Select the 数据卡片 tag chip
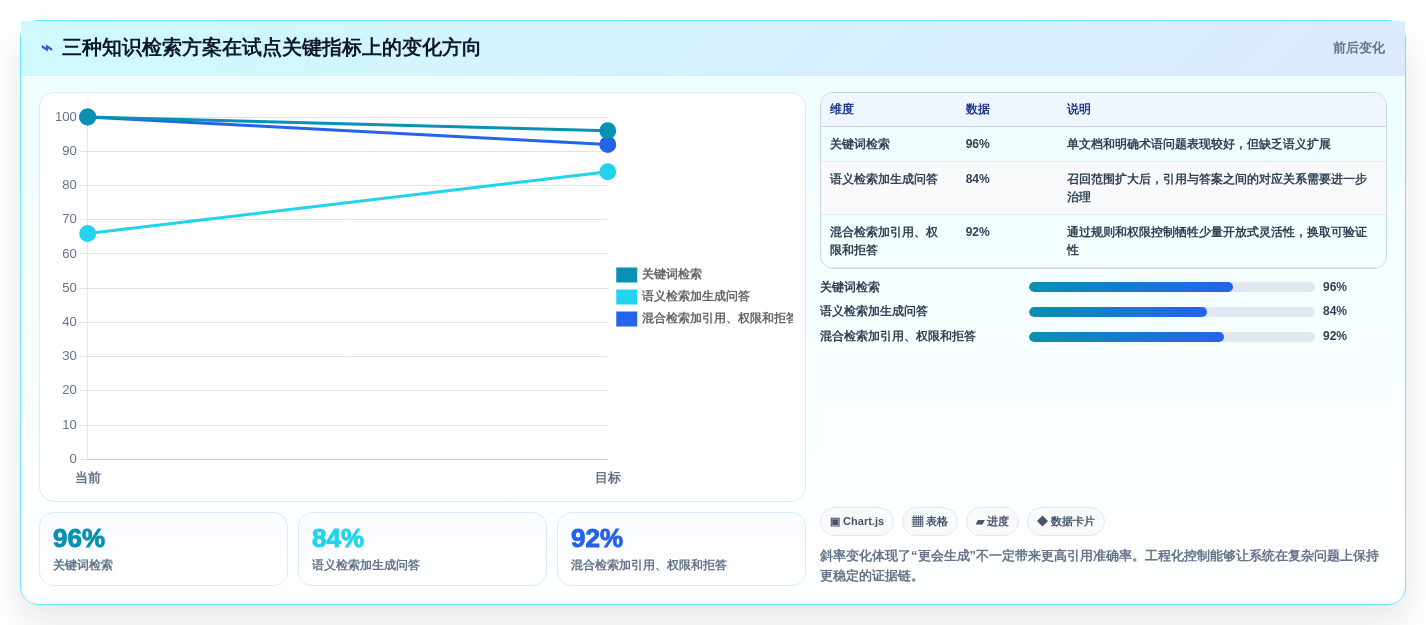This screenshot has height=625, width=1426. 1066,522
